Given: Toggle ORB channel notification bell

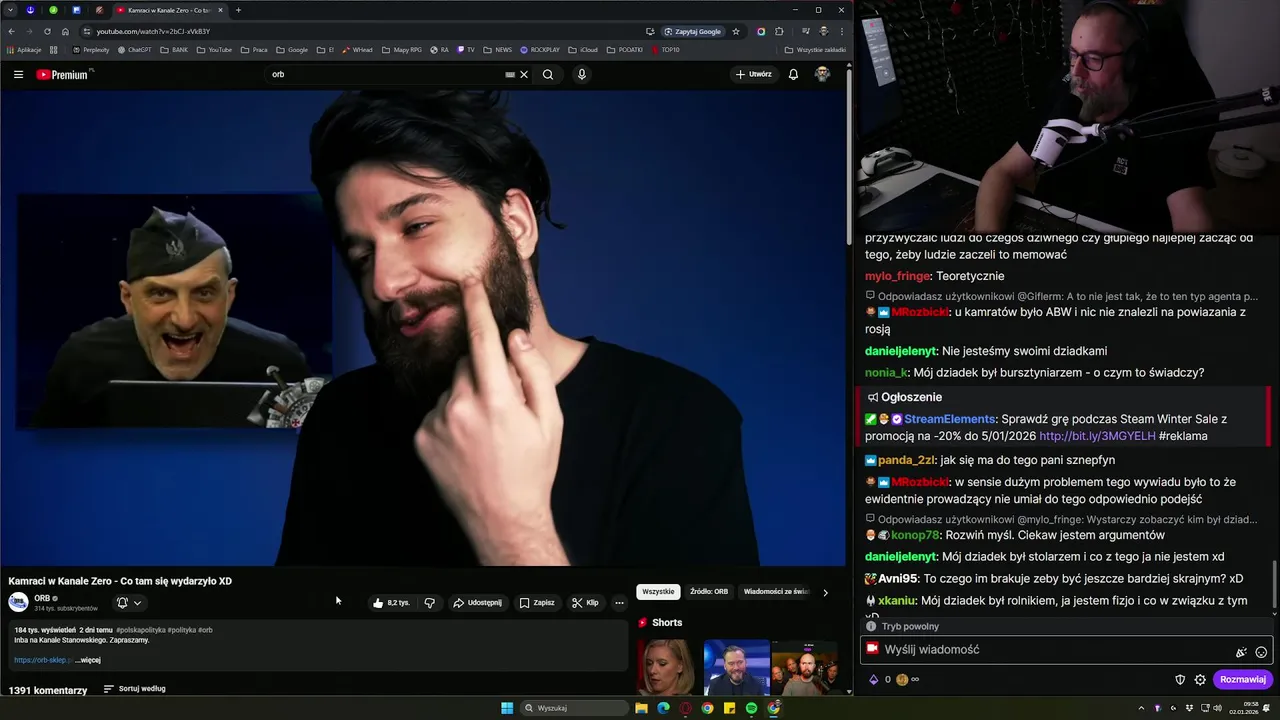Looking at the screenshot, I should [x=122, y=603].
